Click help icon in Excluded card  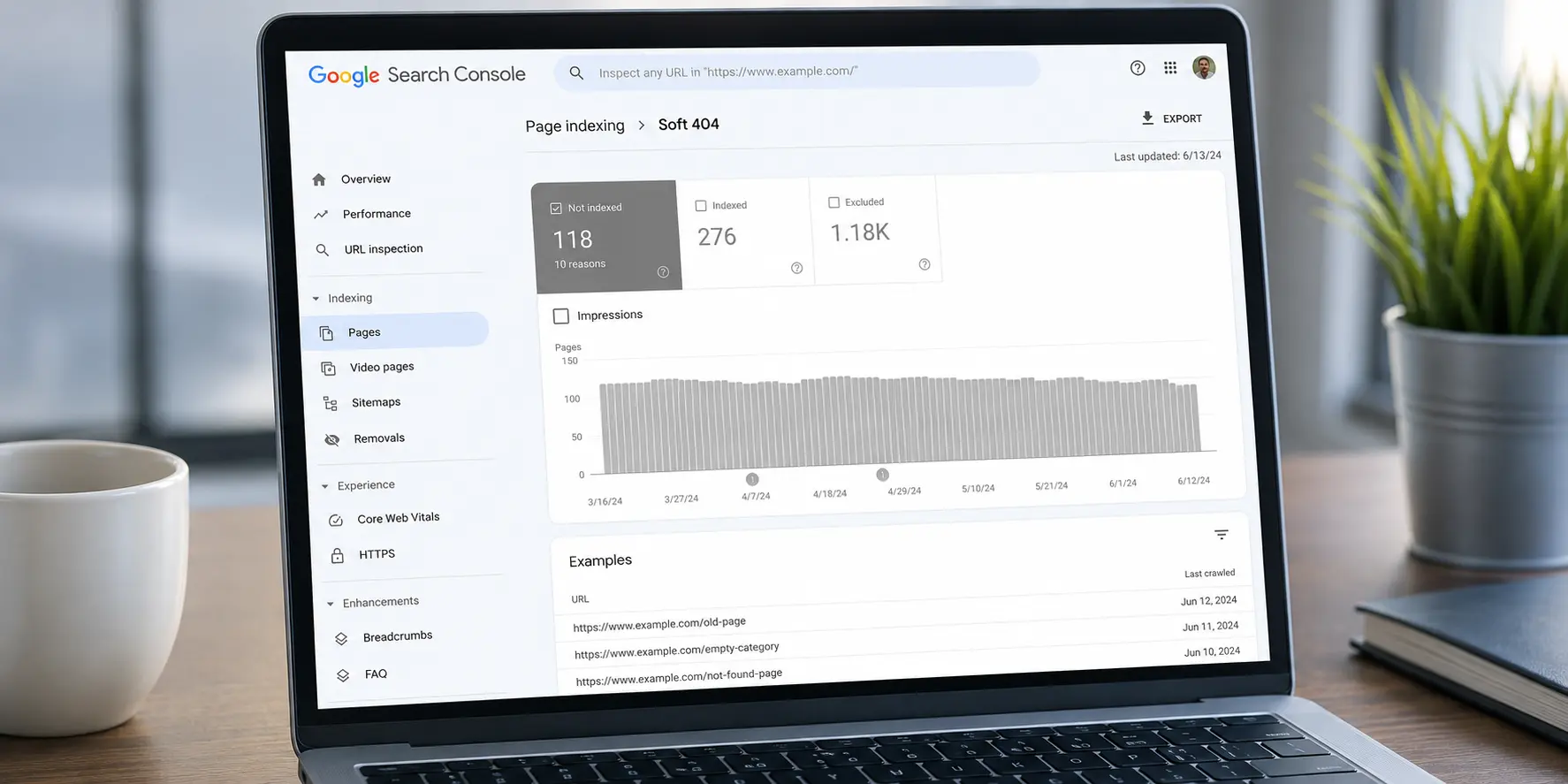(925, 264)
